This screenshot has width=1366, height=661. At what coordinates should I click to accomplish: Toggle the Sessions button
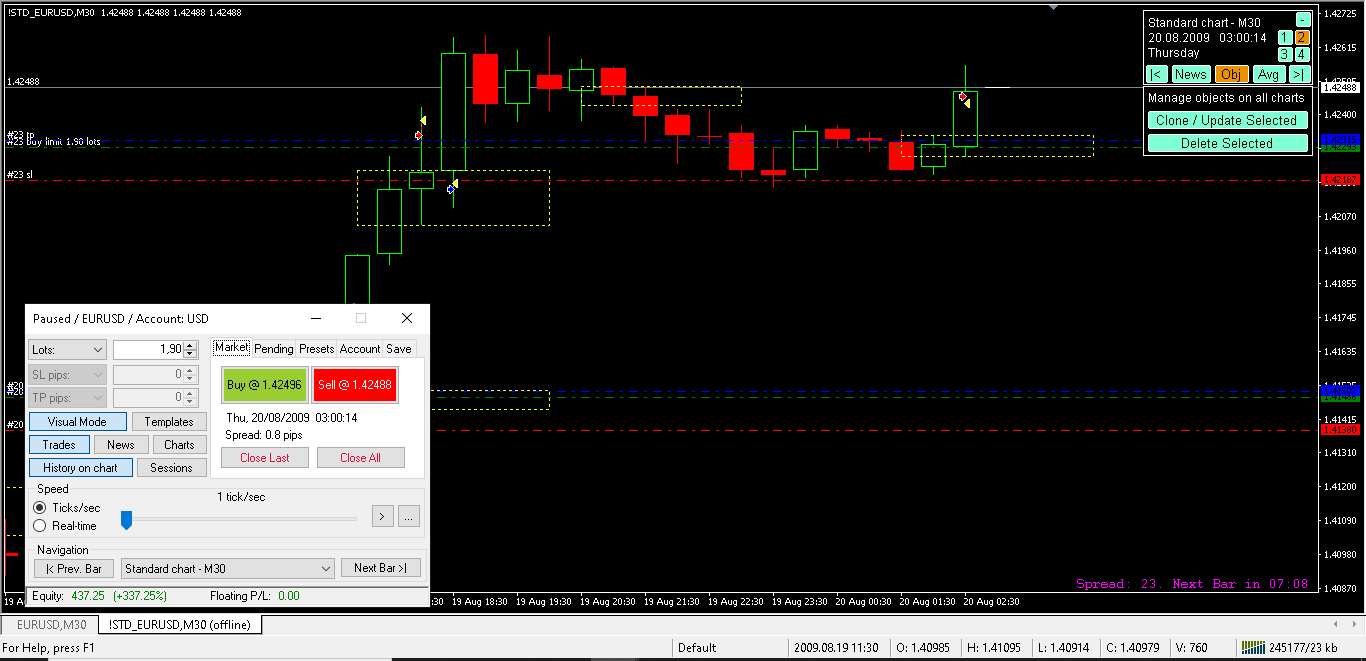171,468
